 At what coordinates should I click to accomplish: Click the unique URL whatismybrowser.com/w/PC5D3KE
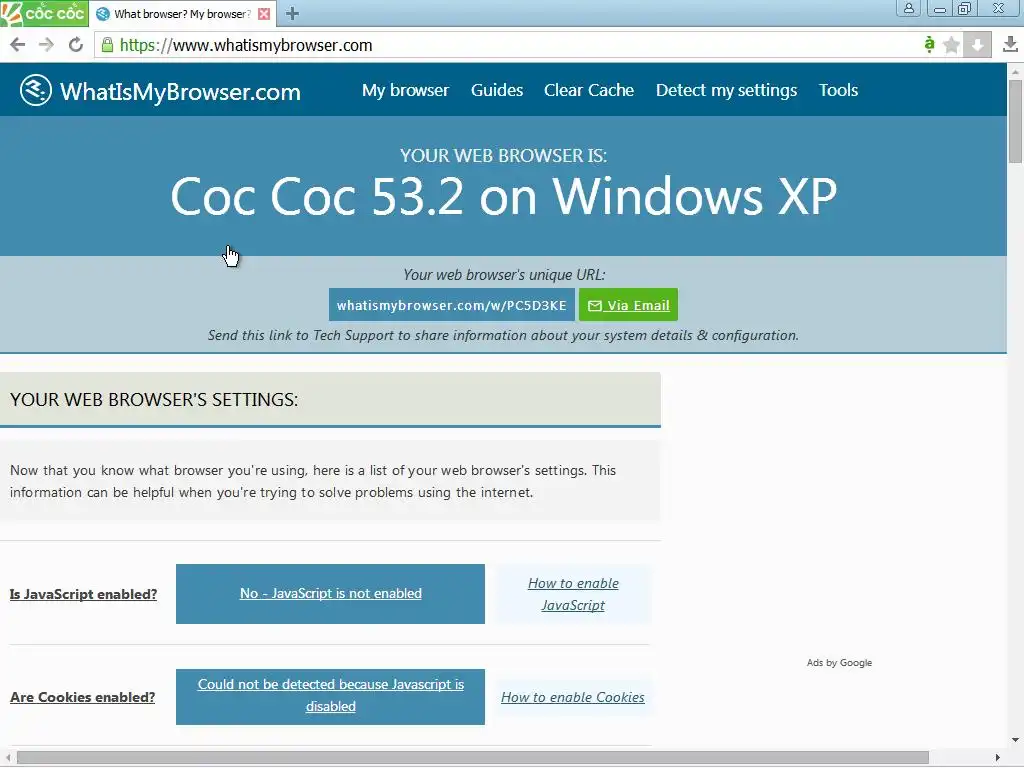(452, 305)
